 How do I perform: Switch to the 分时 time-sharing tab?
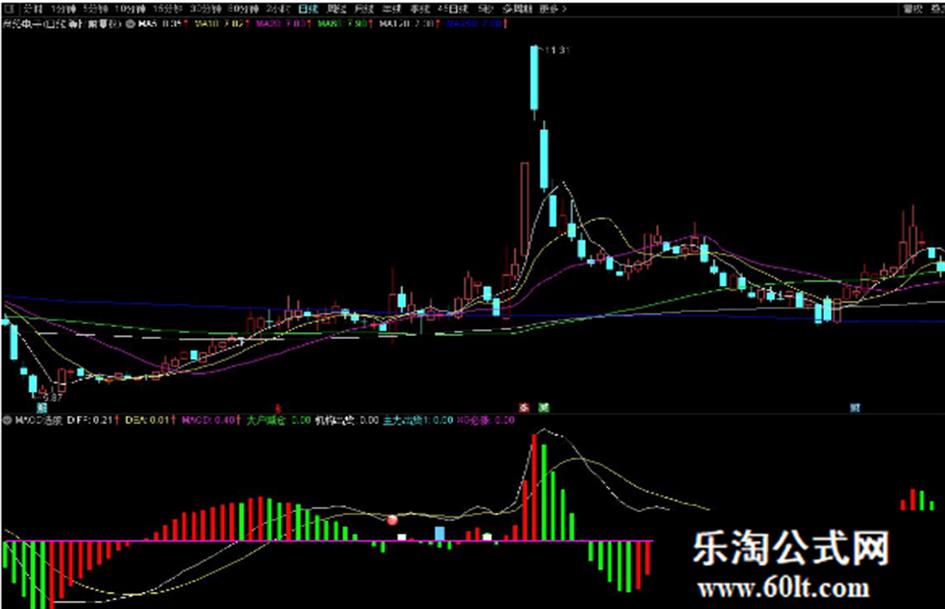[33, 9]
